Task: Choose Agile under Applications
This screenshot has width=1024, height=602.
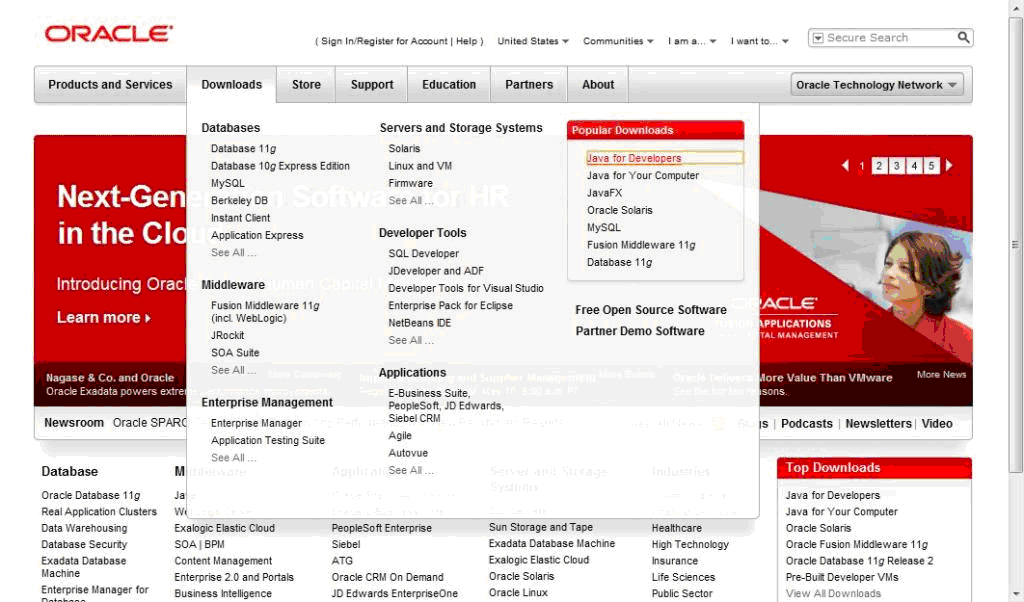Action: [x=400, y=436]
